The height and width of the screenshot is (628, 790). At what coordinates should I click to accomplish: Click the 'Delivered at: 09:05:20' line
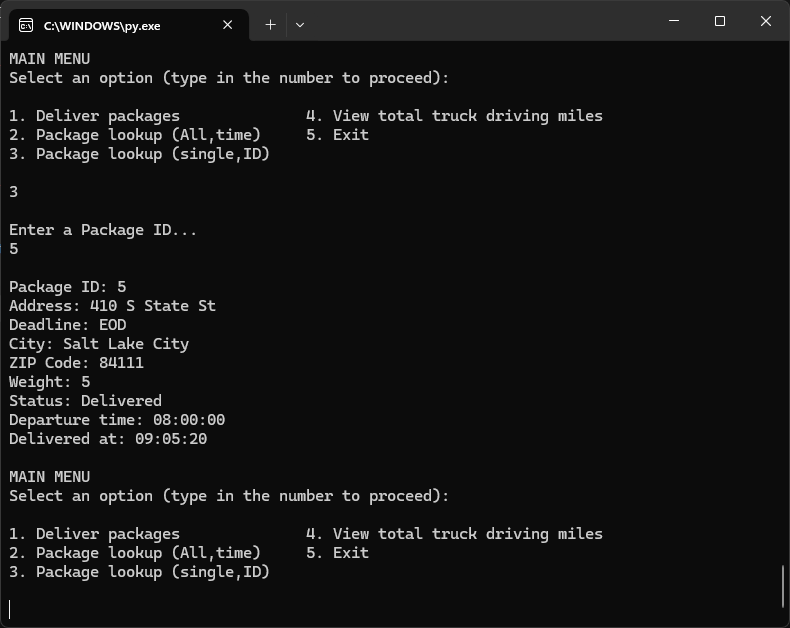108,438
